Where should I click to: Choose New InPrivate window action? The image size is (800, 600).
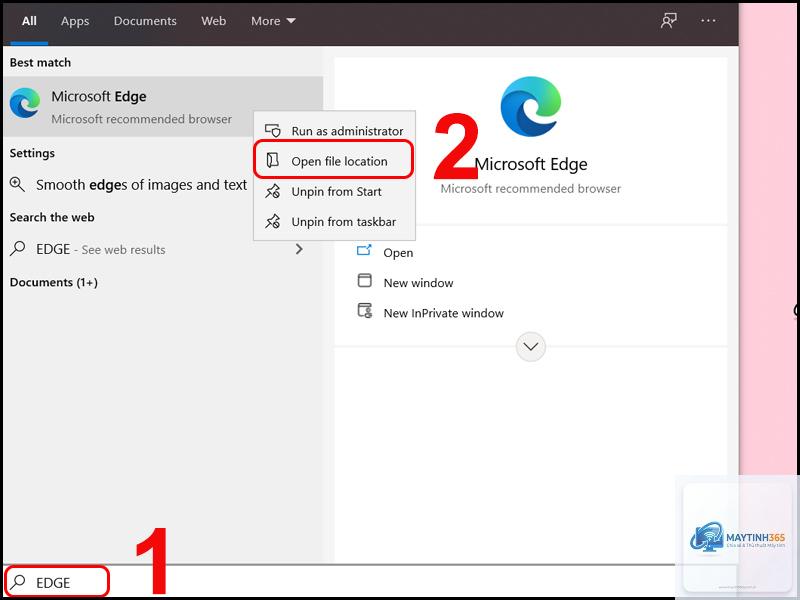point(443,313)
